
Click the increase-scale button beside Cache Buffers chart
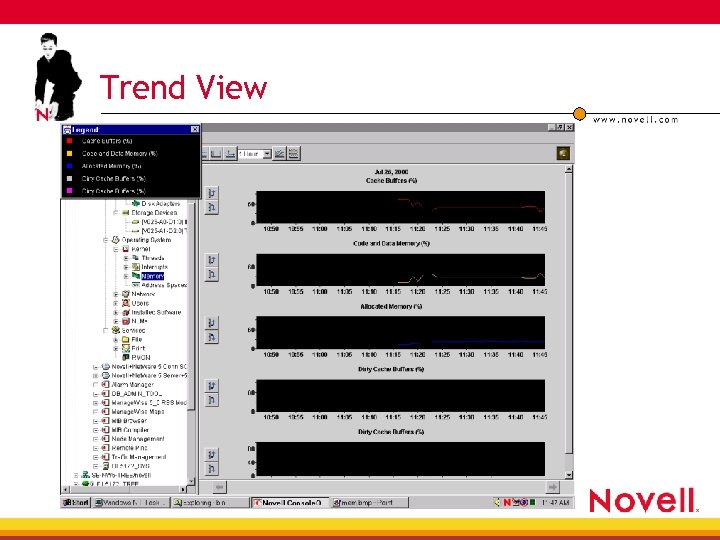tap(211, 193)
